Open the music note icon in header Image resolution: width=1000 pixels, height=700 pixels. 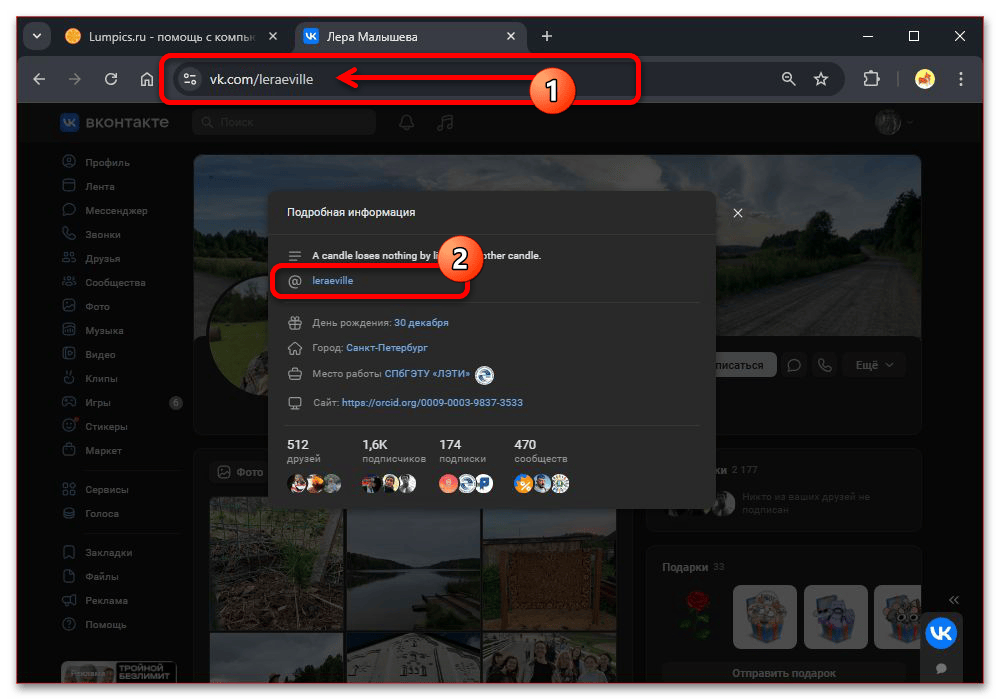(445, 122)
